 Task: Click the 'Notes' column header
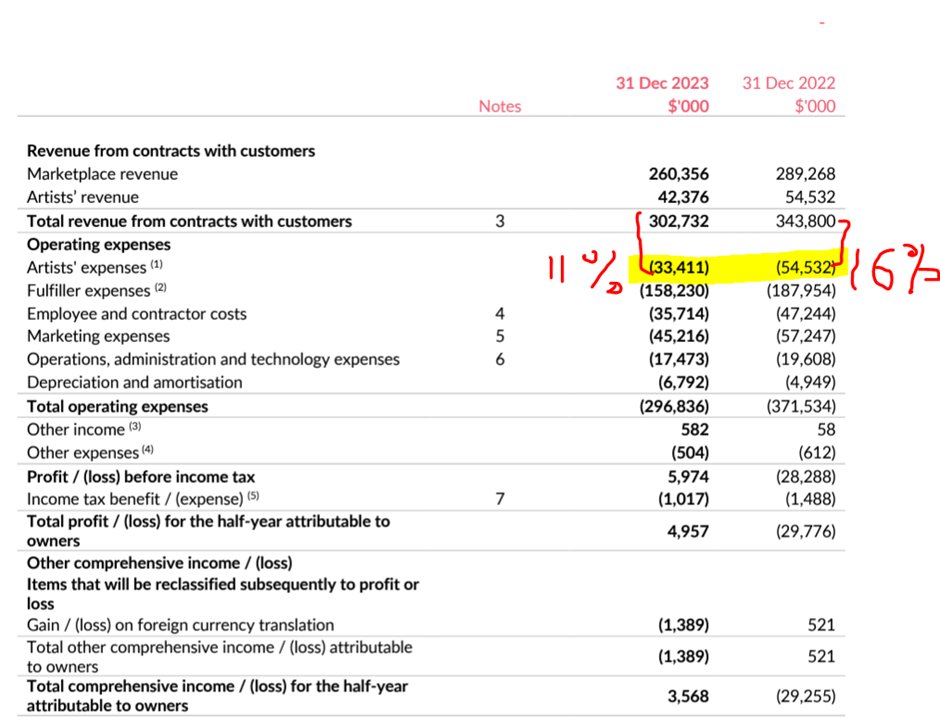(499, 106)
